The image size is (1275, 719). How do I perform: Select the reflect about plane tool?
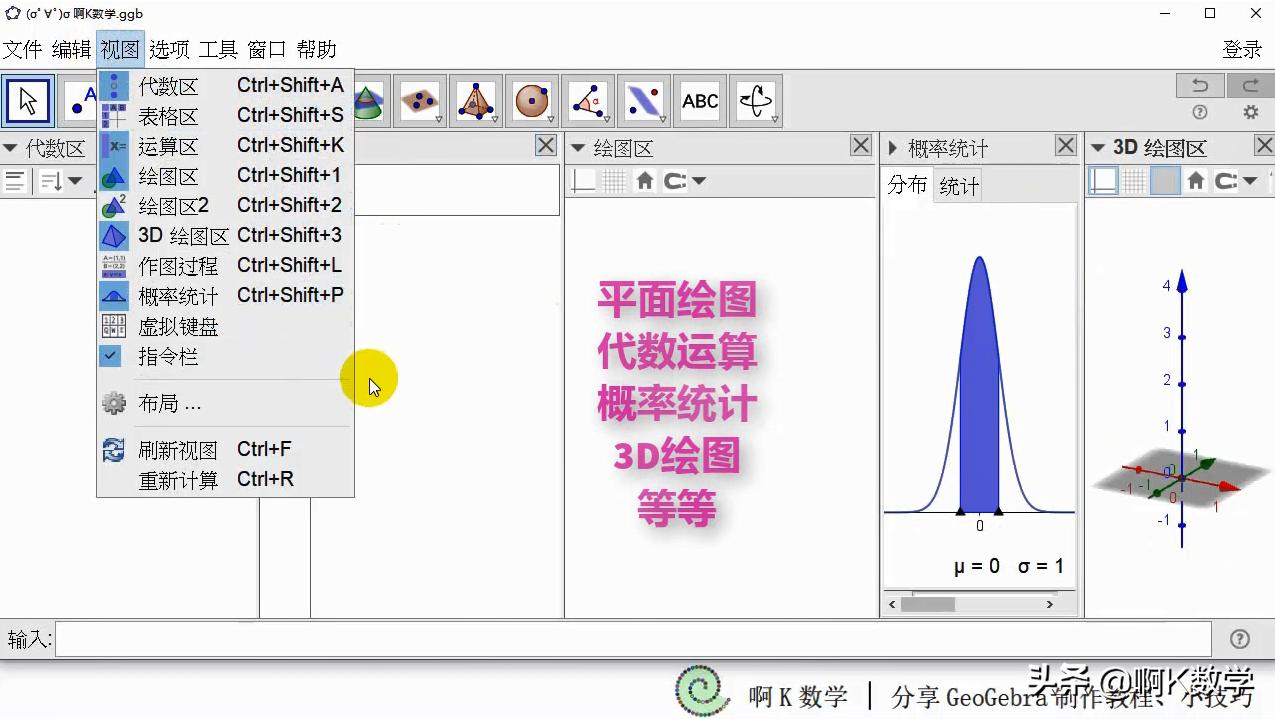[643, 100]
